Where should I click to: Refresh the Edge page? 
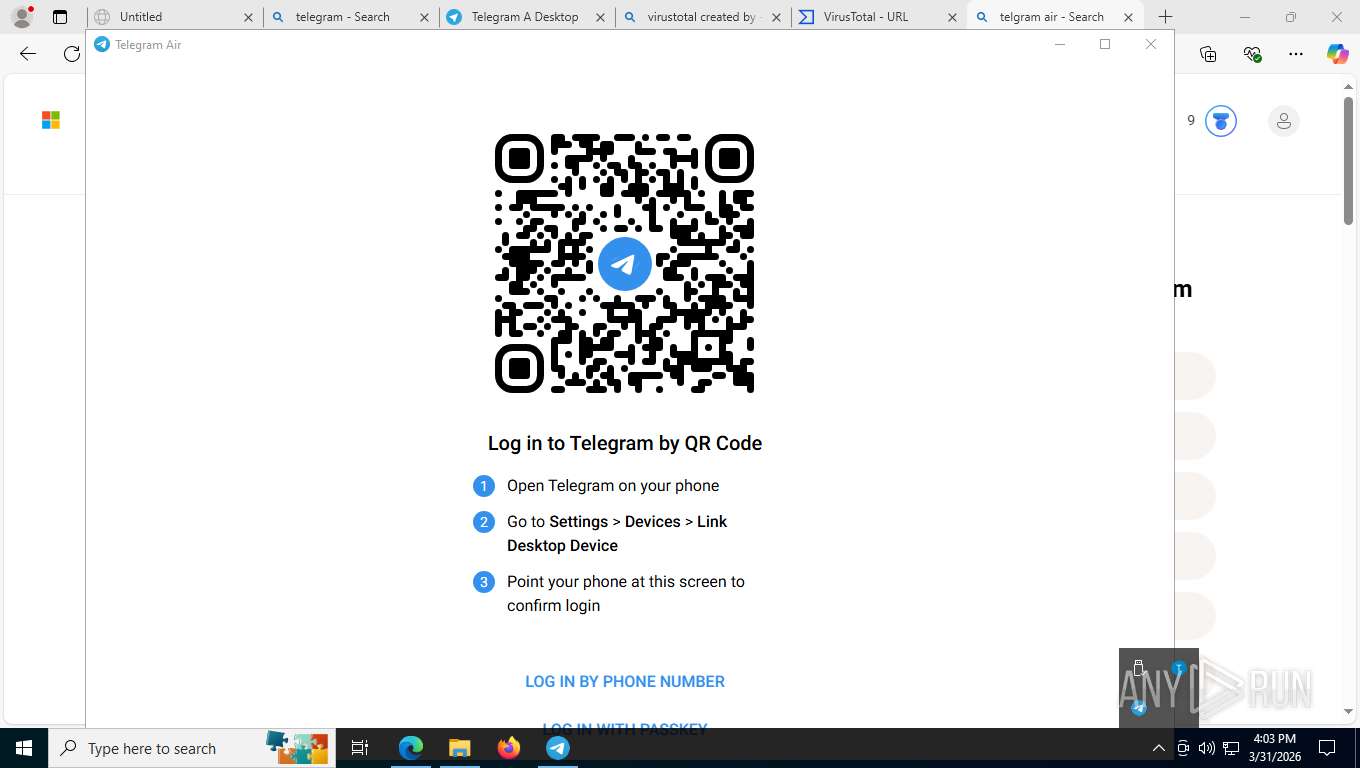tap(72, 54)
